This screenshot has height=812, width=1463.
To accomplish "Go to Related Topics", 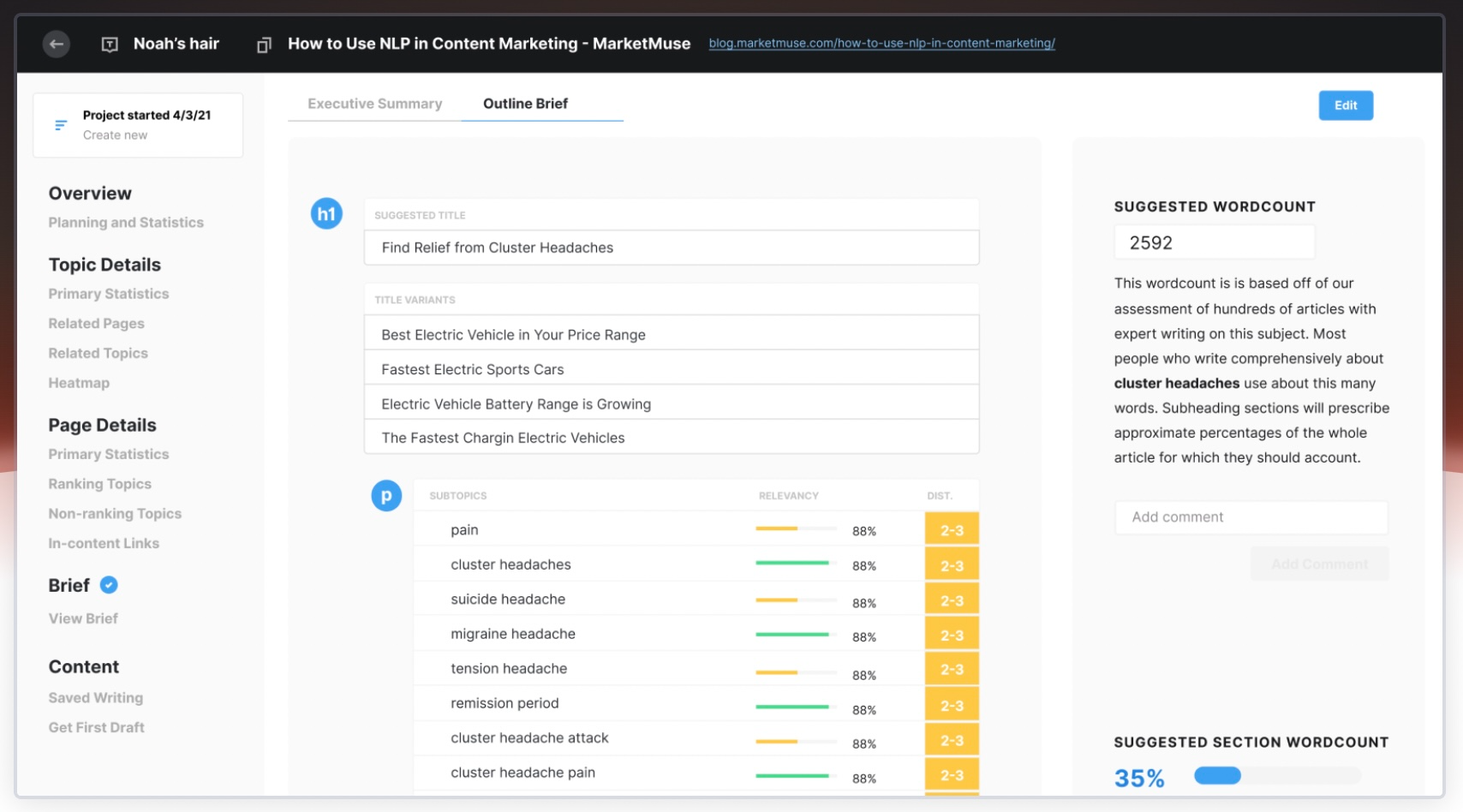I will [99, 353].
